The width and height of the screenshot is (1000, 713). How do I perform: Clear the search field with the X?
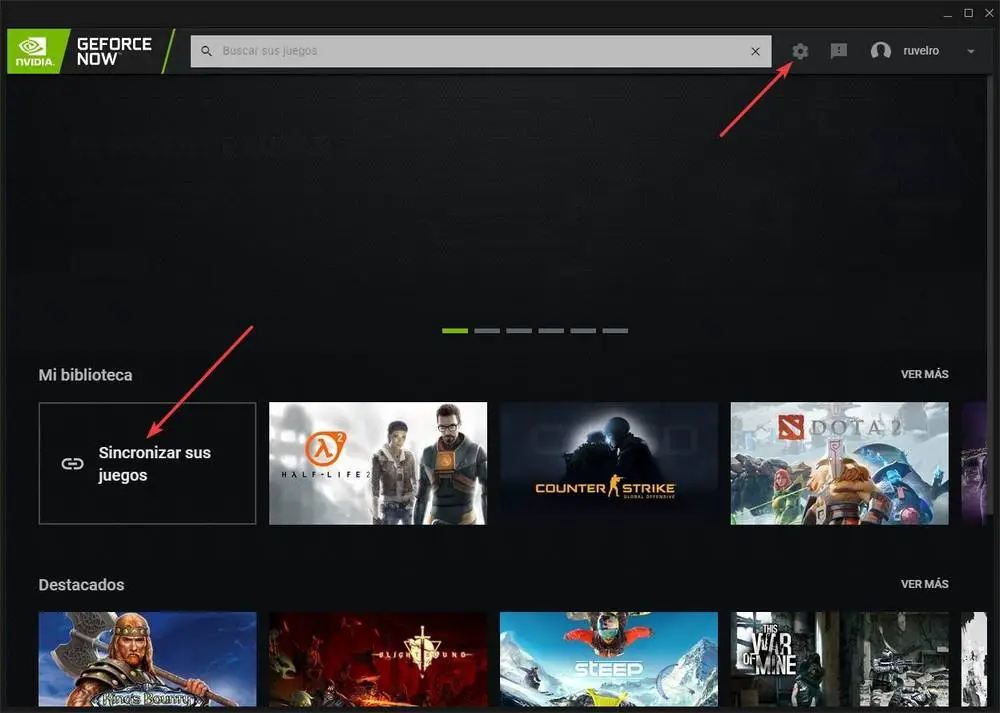755,51
